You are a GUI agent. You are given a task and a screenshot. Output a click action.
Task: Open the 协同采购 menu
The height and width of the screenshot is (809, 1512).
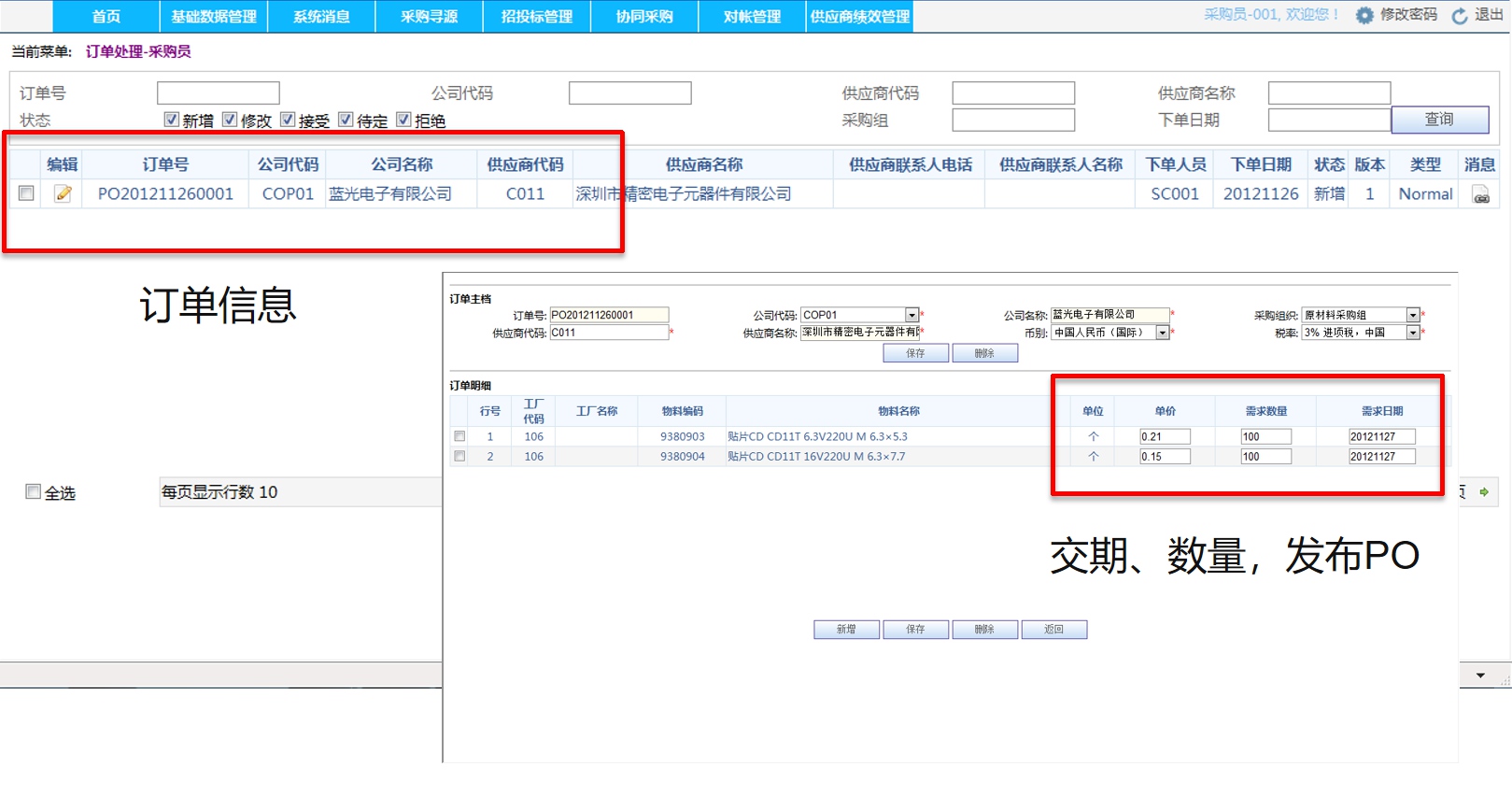[x=644, y=17]
